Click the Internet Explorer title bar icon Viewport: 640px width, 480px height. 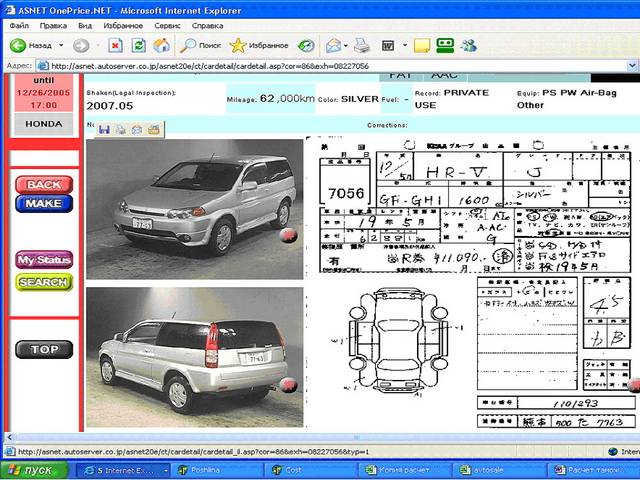(8, 10)
